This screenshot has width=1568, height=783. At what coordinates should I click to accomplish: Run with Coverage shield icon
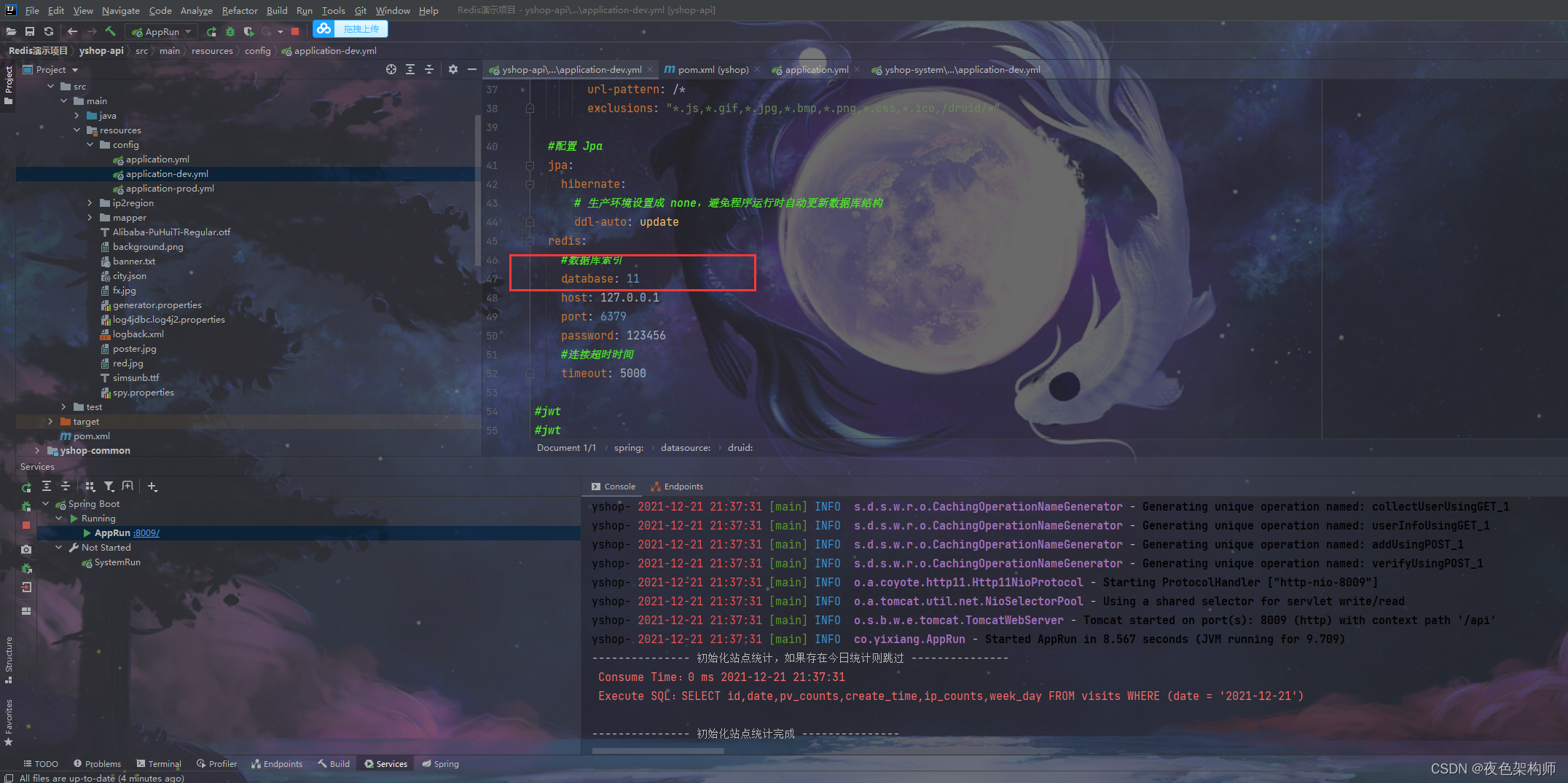248,31
